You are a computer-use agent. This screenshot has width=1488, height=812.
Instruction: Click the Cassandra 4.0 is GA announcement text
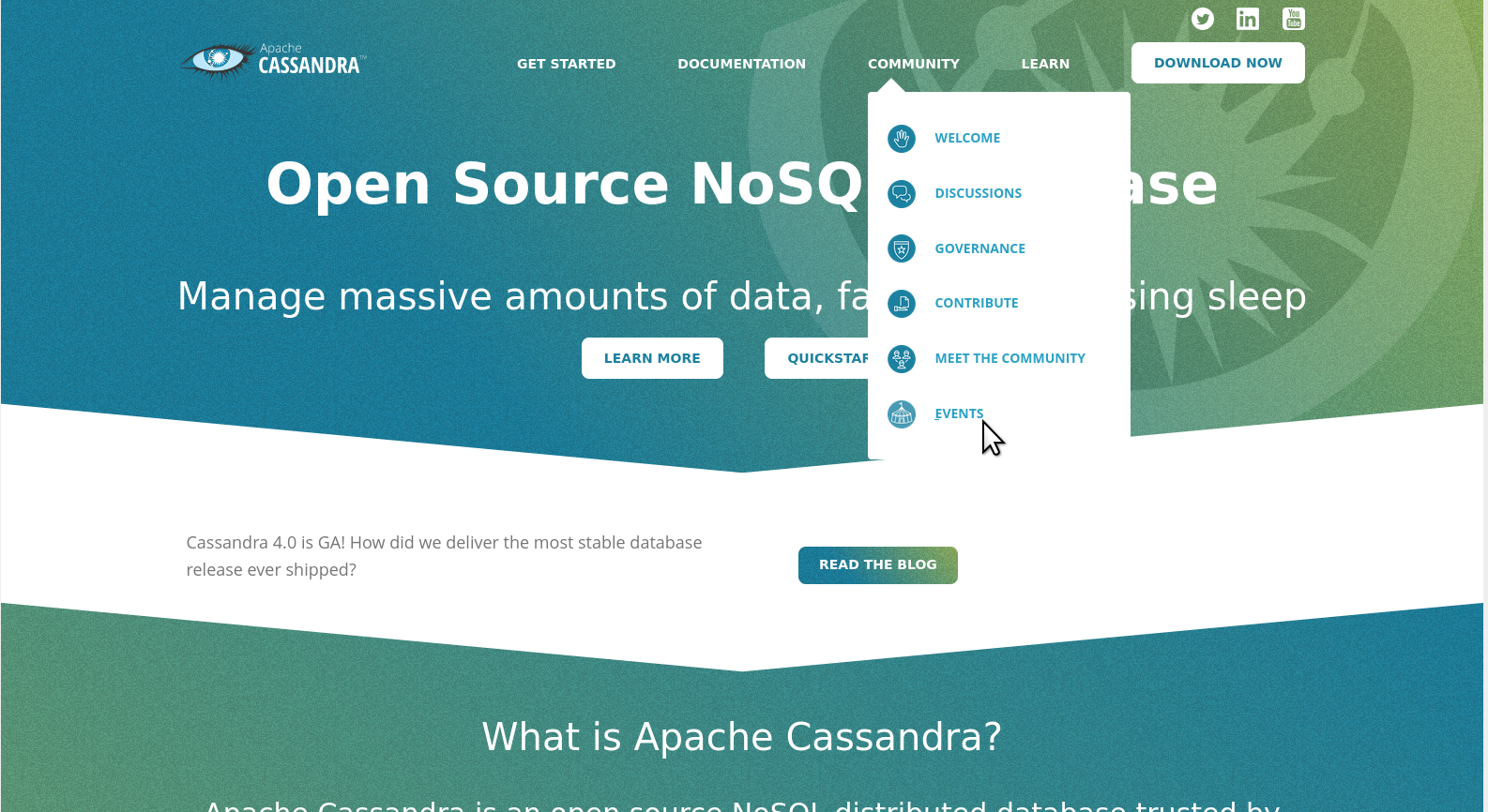click(444, 556)
